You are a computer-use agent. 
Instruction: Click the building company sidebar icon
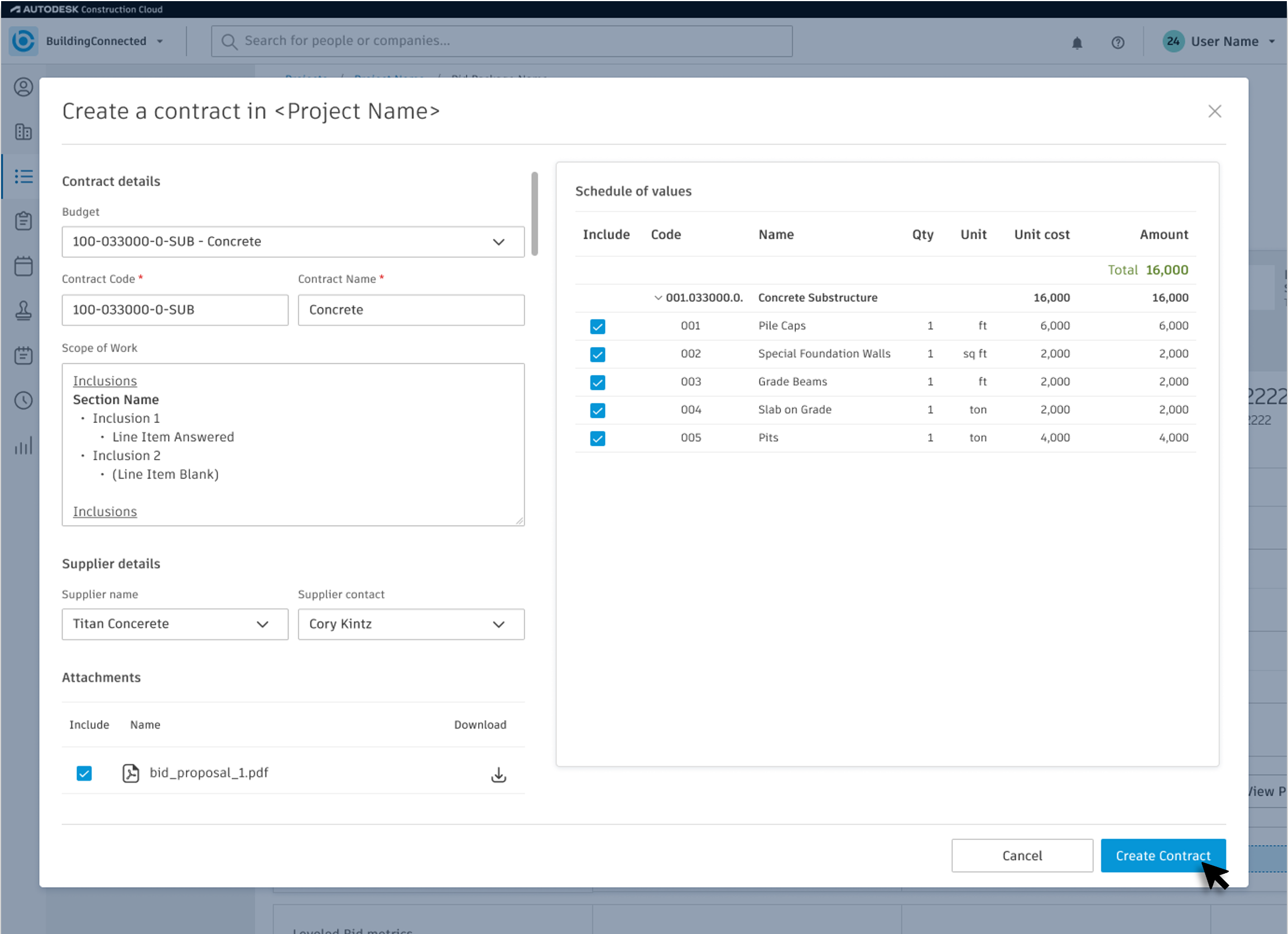pyautogui.click(x=23, y=132)
